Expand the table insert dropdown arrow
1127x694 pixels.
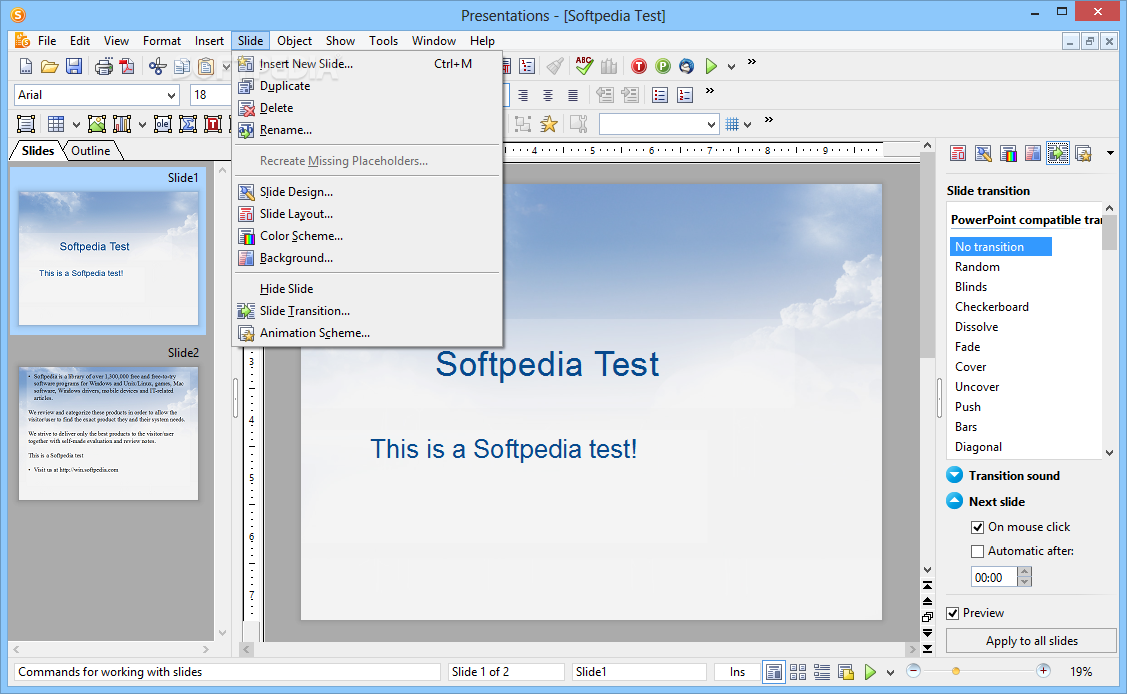click(x=76, y=125)
